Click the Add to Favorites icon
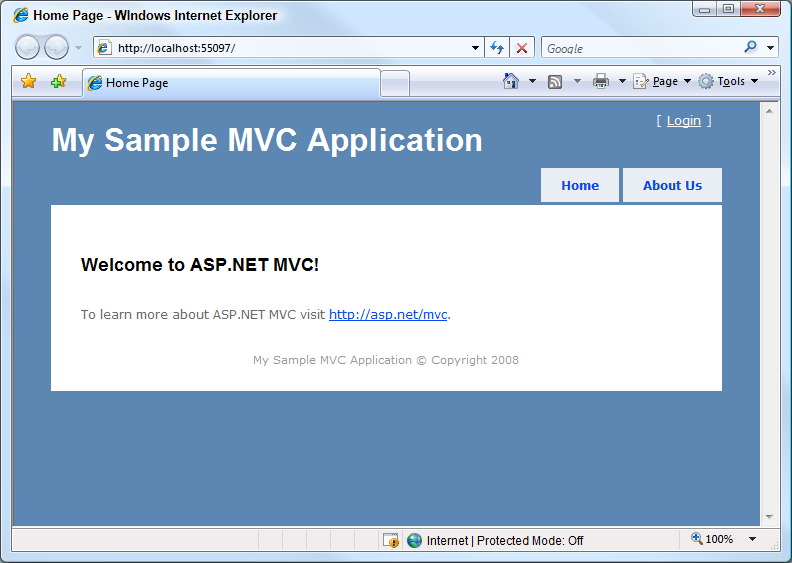 click(x=58, y=82)
